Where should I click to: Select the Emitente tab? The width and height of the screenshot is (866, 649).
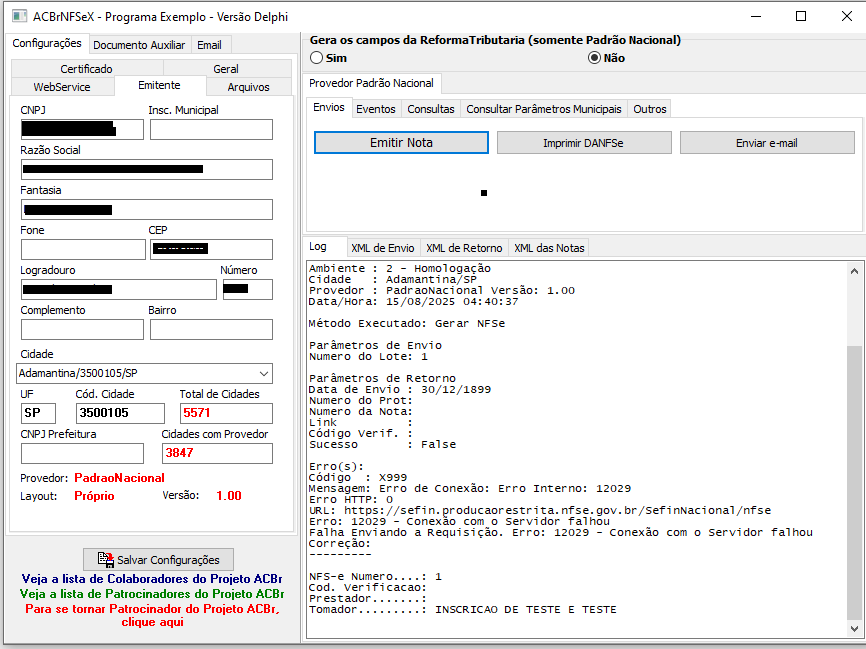point(159,85)
